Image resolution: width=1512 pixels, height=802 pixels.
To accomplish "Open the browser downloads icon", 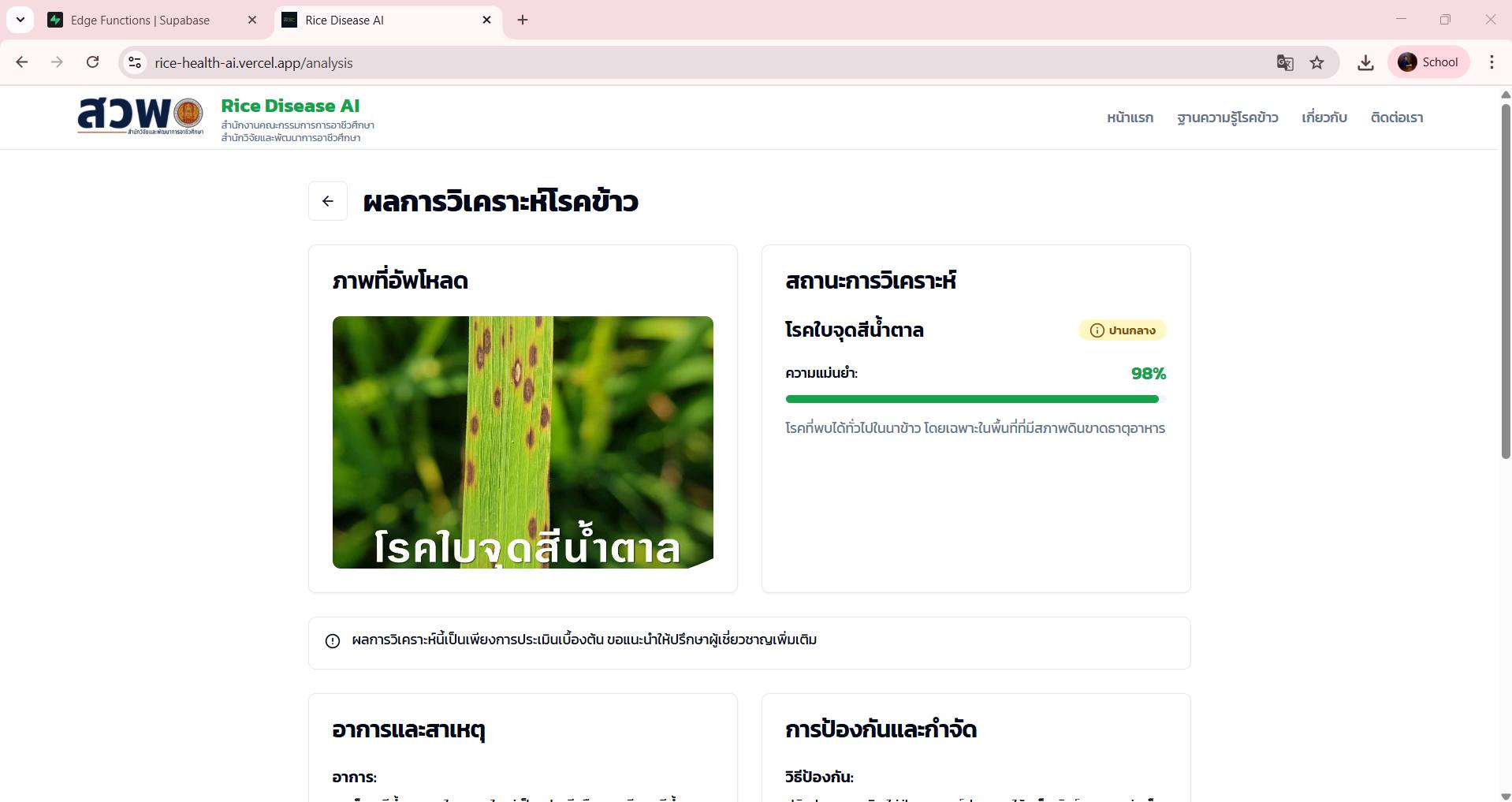I will (x=1365, y=63).
